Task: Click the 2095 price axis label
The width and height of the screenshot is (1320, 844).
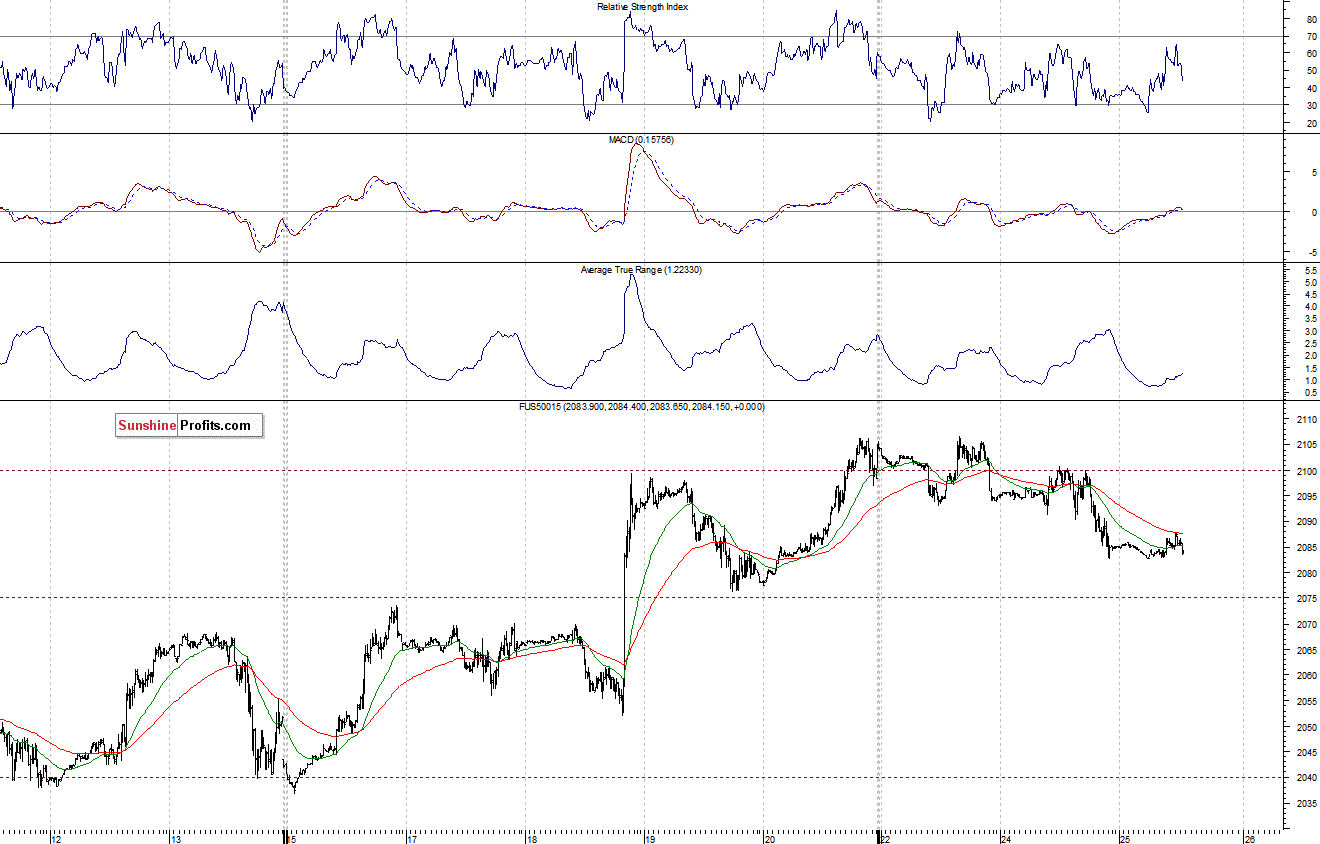Action: pyautogui.click(x=1307, y=497)
